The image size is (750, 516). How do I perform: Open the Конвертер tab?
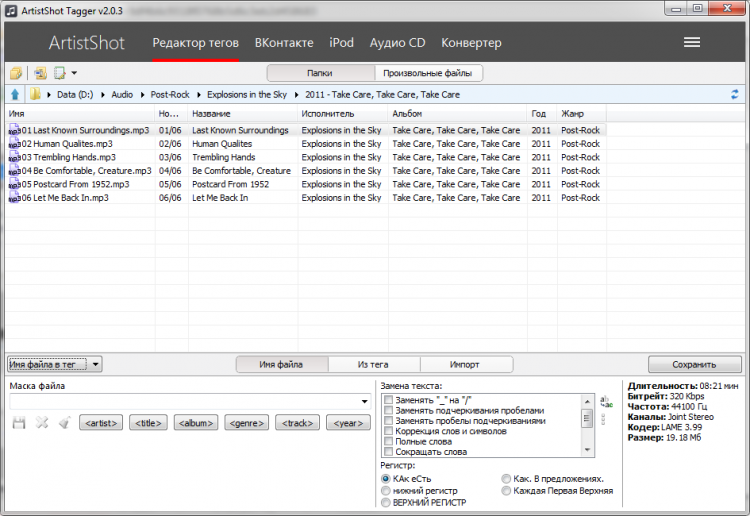[x=471, y=43]
